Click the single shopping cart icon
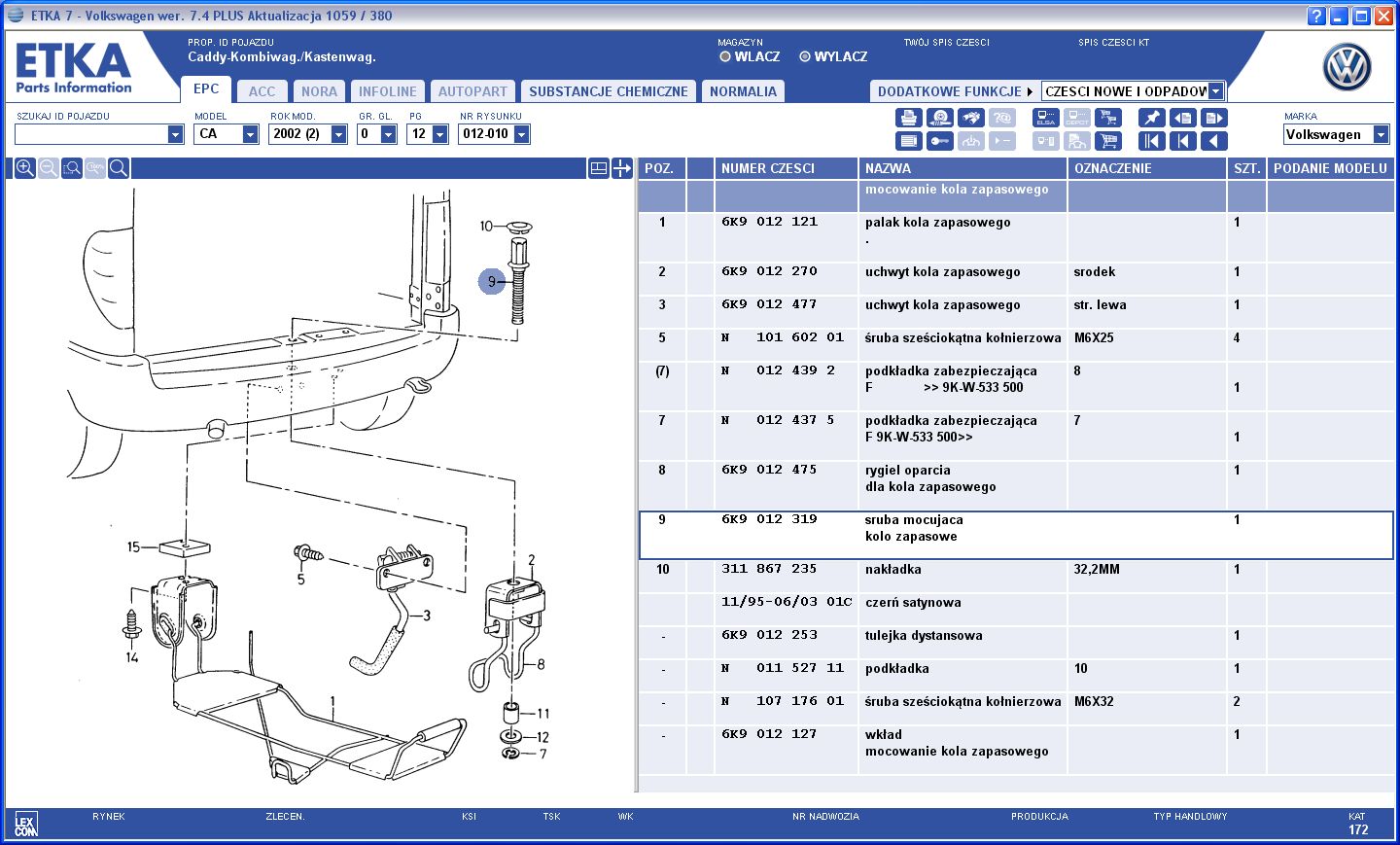Viewport: 1400px width, 845px height. pyautogui.click(x=1108, y=141)
